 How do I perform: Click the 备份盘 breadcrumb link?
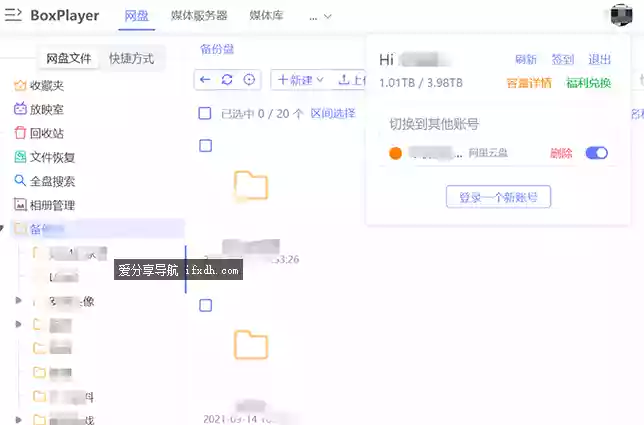coord(217,49)
